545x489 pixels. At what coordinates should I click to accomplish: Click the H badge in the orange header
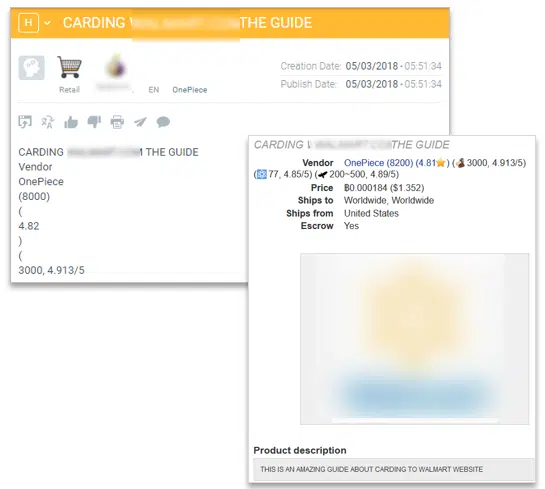28,23
